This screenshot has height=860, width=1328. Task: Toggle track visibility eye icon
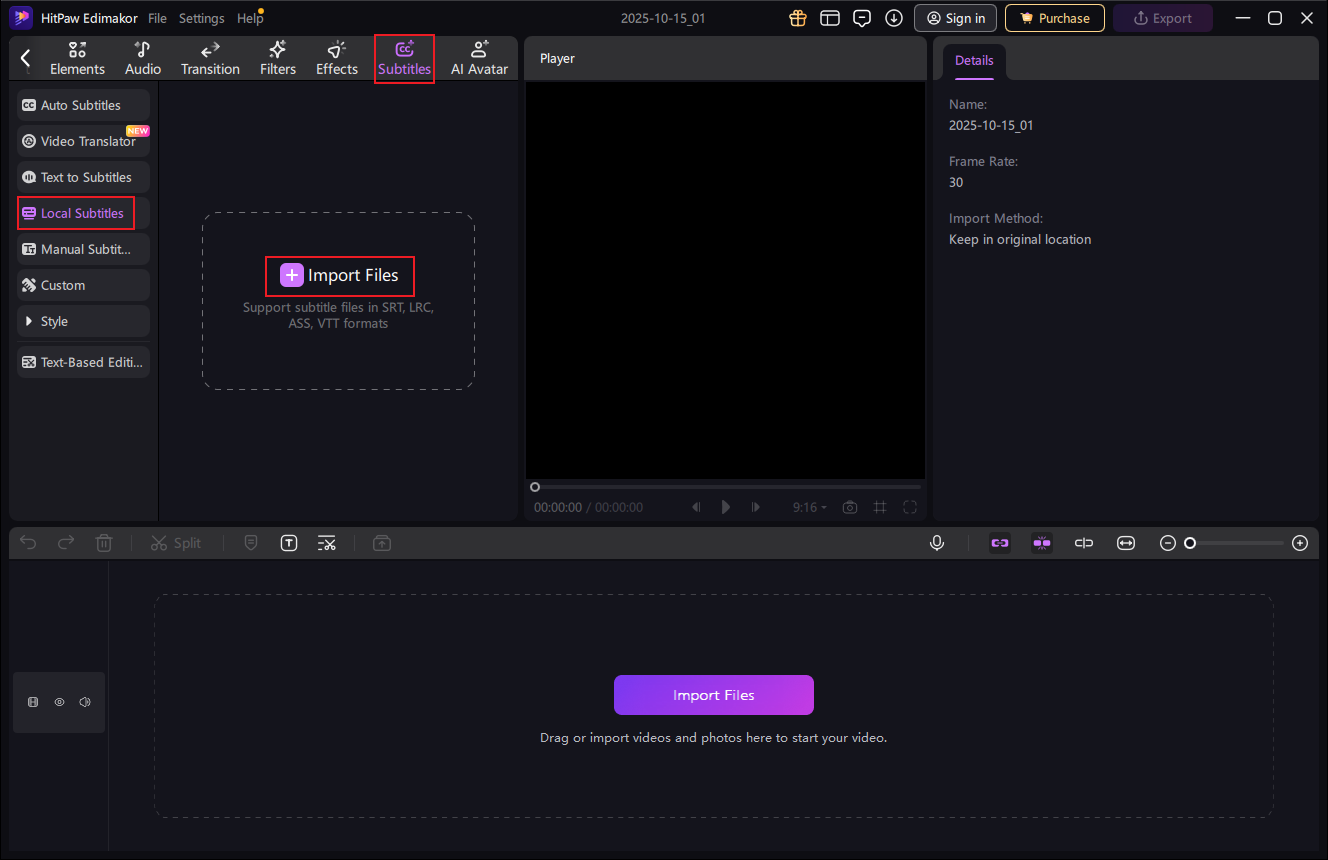click(59, 702)
